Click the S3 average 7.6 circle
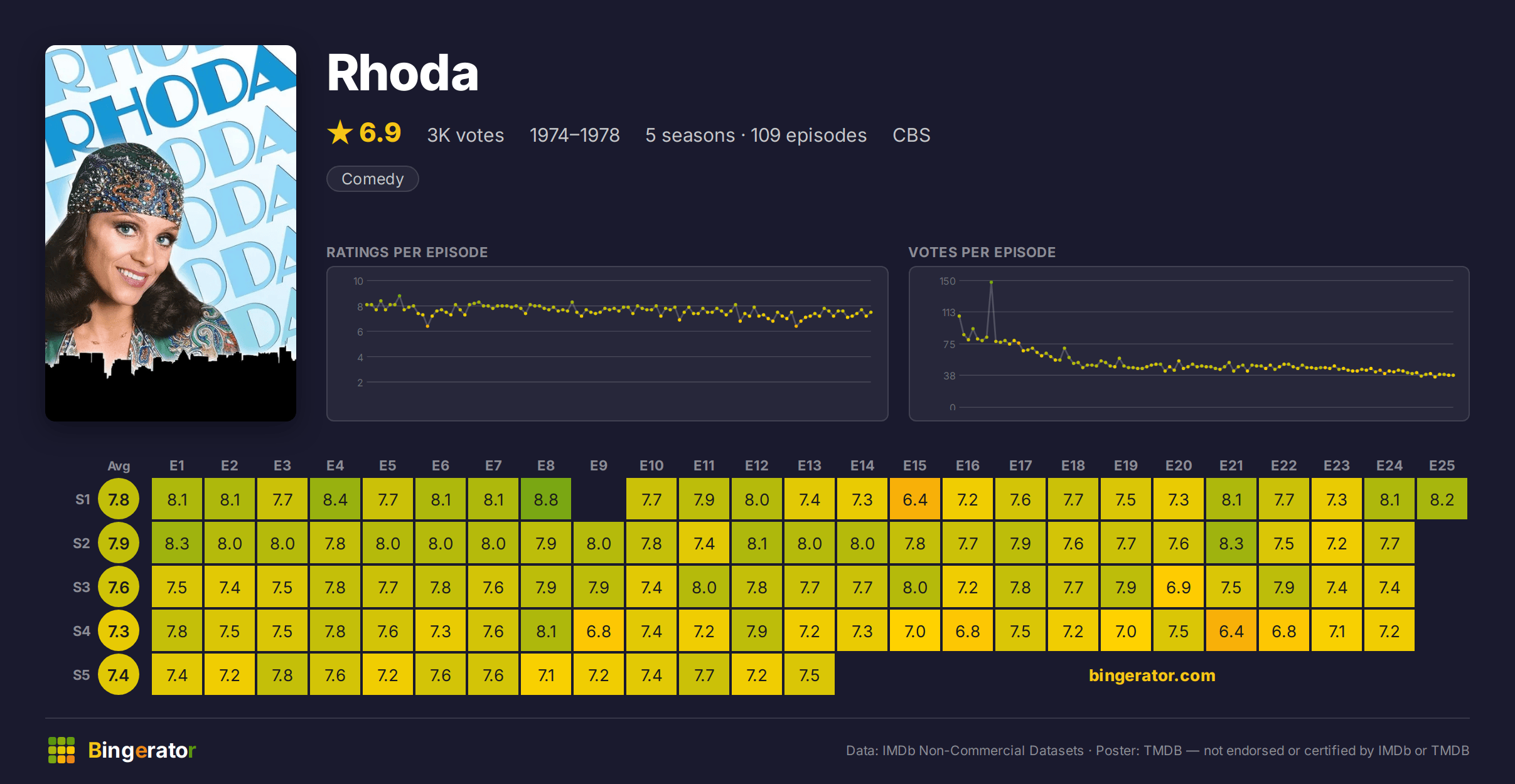The width and height of the screenshot is (1515, 784). (x=119, y=587)
